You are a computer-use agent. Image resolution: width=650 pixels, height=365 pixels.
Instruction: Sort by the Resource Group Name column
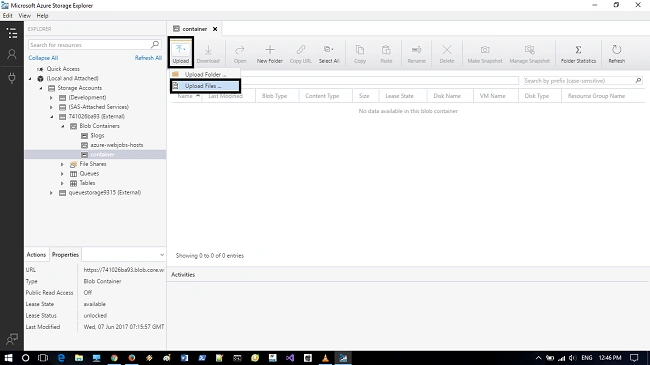[596, 96]
